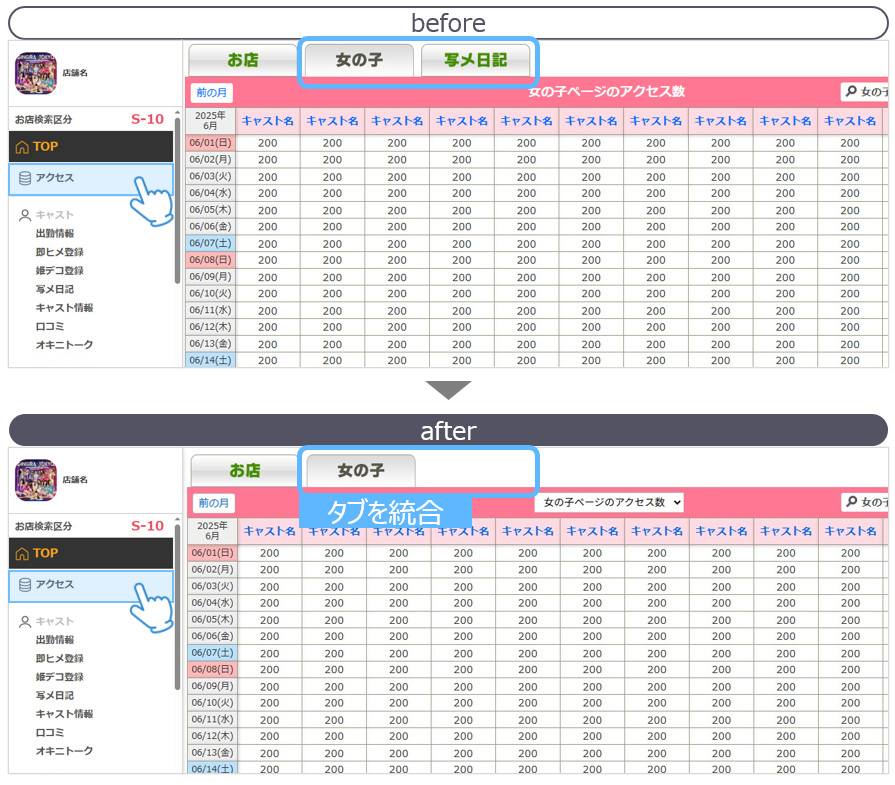Go to オキニトーク in the before panel sidebar
The width and height of the screenshot is (895, 785).
(x=64, y=345)
